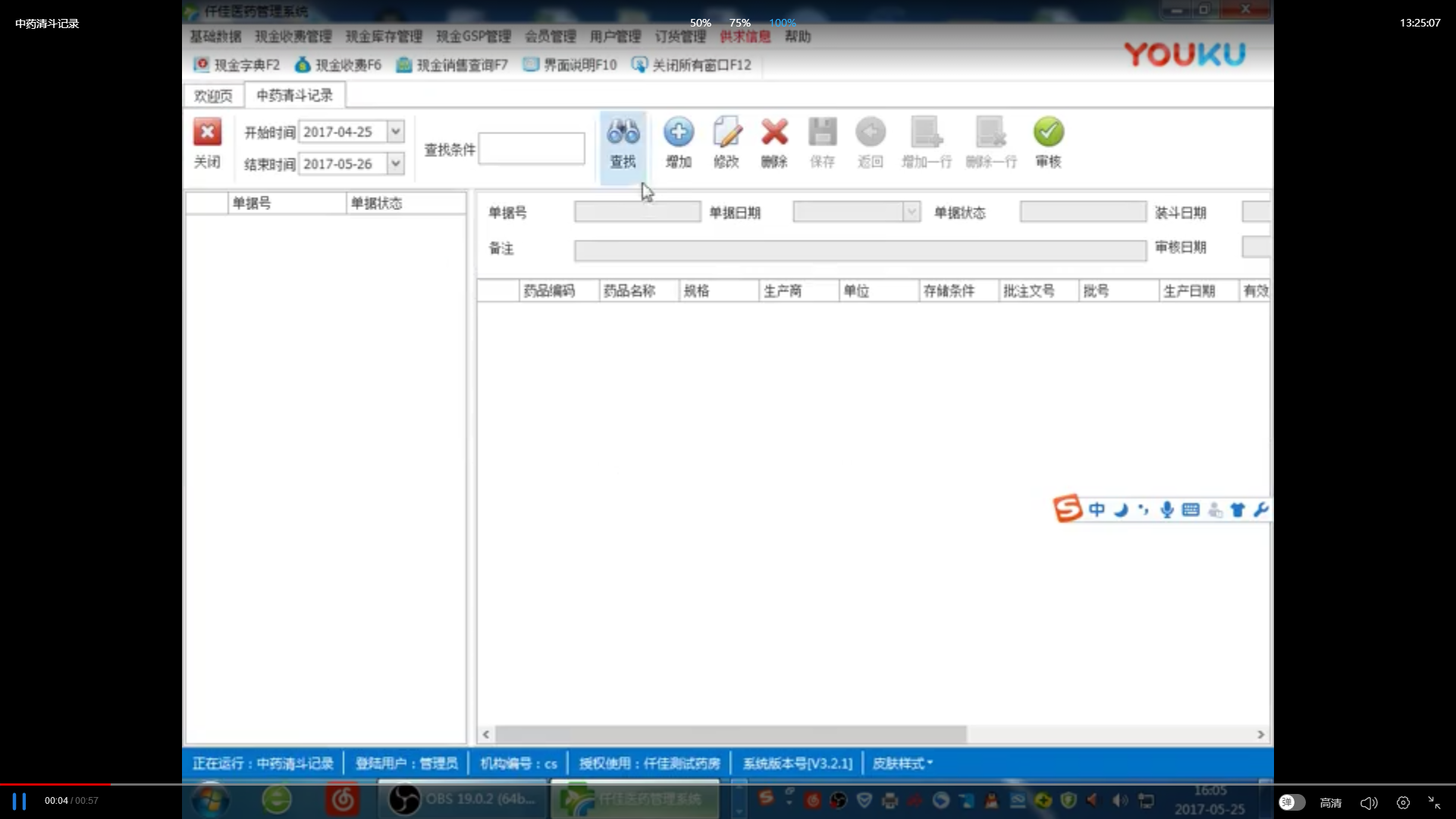Screen dimensions: 1456x819
Task: Expand the 开始时间 date dropdown
Action: click(x=395, y=131)
